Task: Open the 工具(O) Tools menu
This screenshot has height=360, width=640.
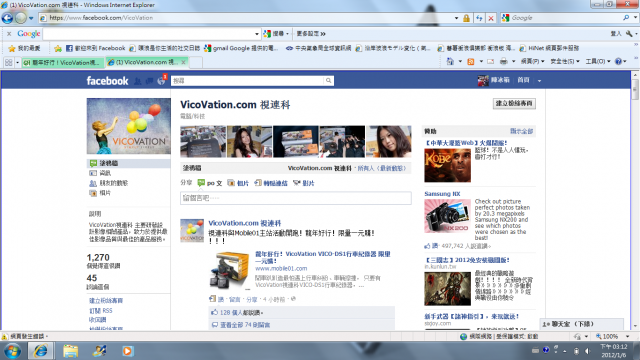Action: [598, 61]
